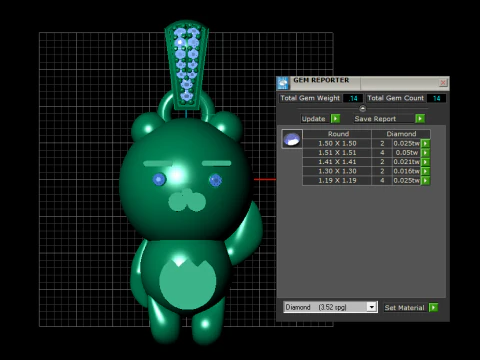This screenshot has width=480, height=360.
Task: Click the 0.021tw weight cell
Action: coord(406,162)
